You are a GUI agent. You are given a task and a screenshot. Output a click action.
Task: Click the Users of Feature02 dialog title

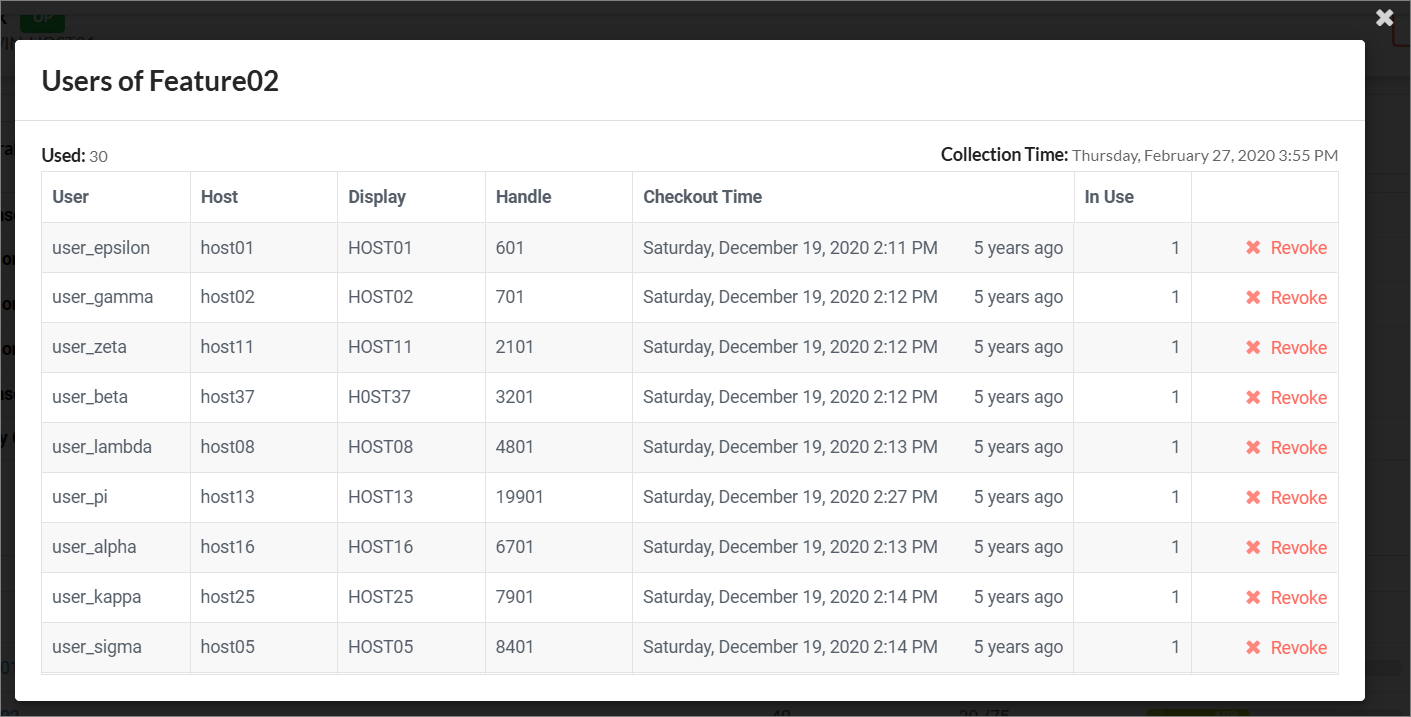pyautogui.click(x=160, y=81)
